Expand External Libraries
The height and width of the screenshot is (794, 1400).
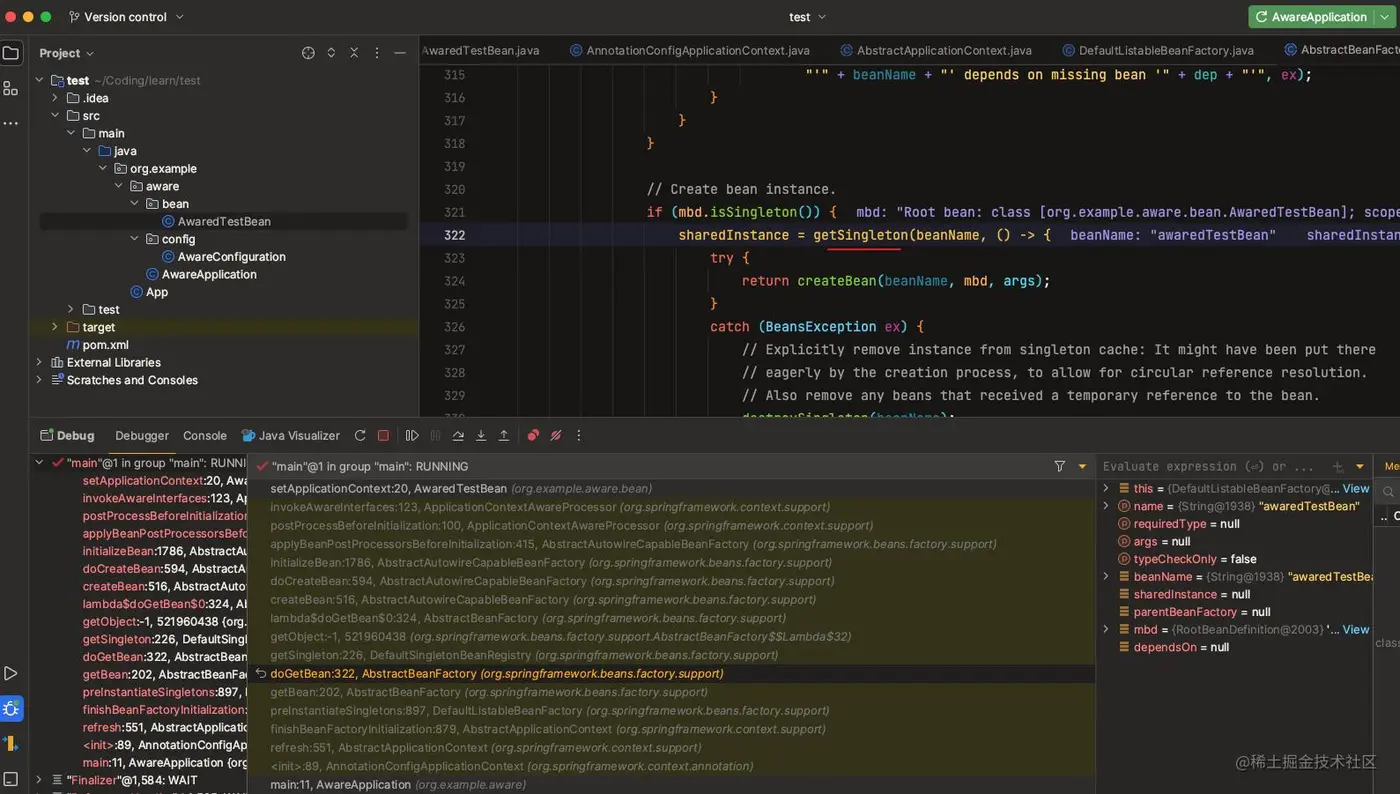click(x=39, y=362)
